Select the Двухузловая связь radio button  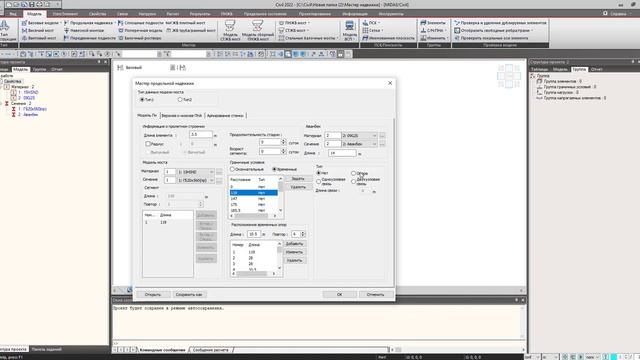pyautogui.click(x=353, y=181)
